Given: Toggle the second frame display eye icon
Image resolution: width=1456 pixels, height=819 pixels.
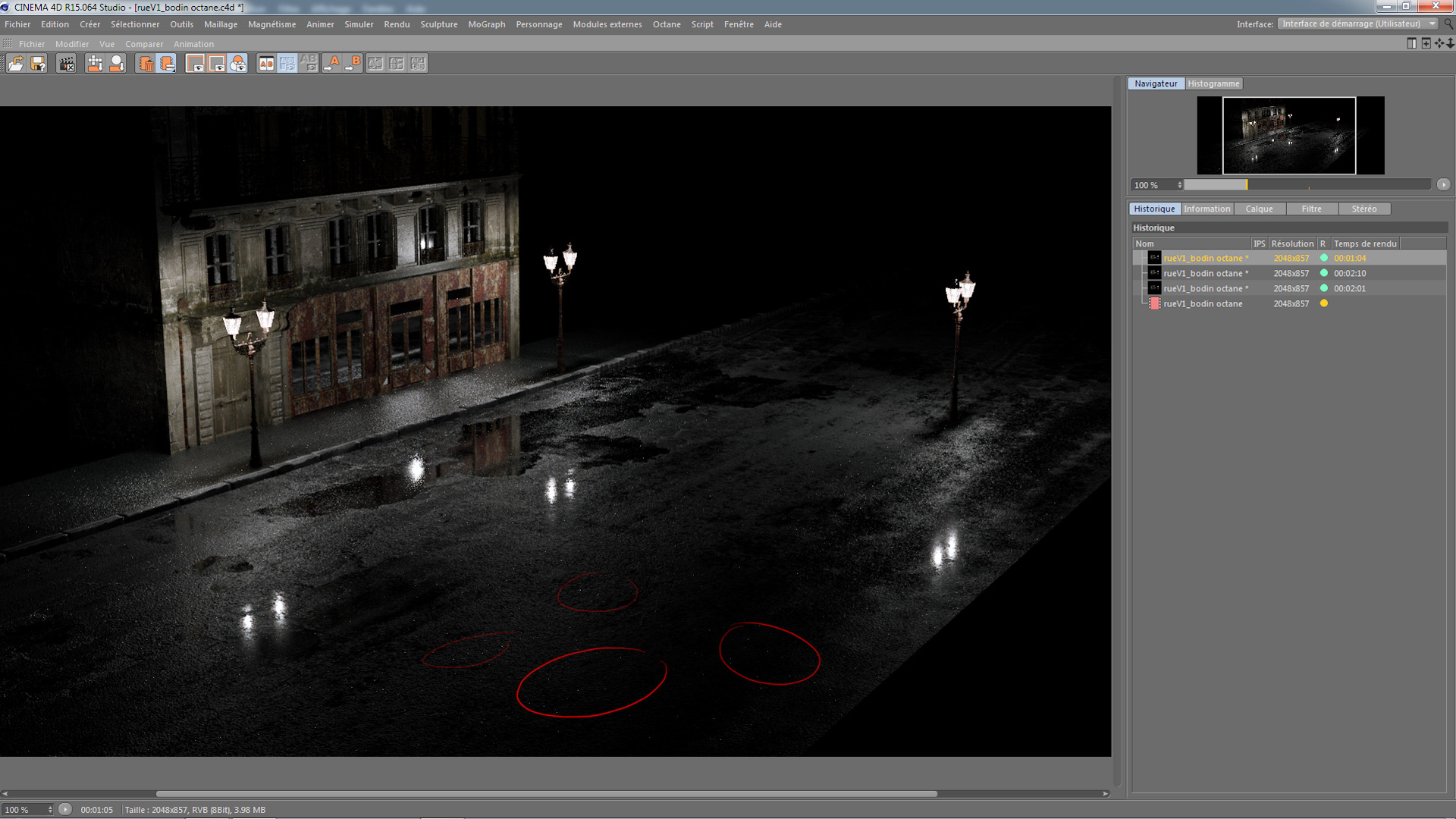Looking at the screenshot, I should [x=216, y=64].
